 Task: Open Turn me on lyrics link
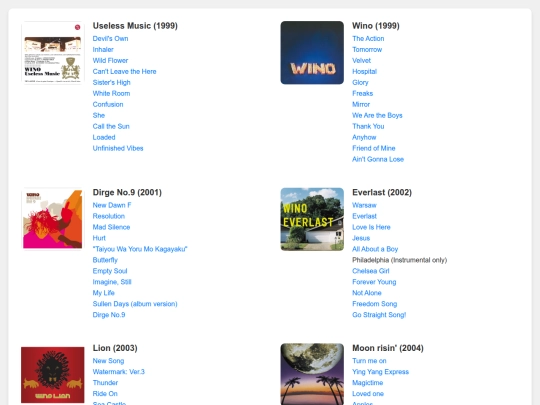[x=369, y=361]
